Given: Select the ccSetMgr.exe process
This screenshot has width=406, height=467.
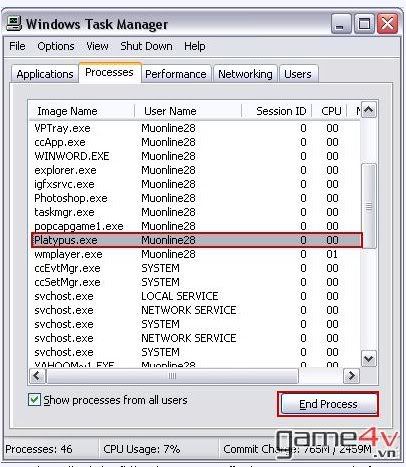Looking at the screenshot, I should click(196, 282).
